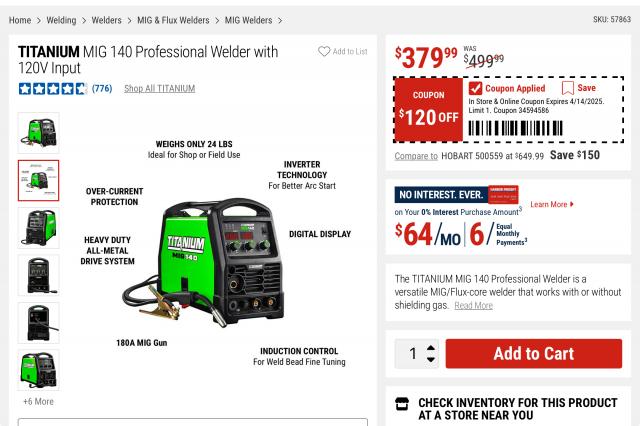Click the Harbor Freight credit card icon

[x=503, y=194]
